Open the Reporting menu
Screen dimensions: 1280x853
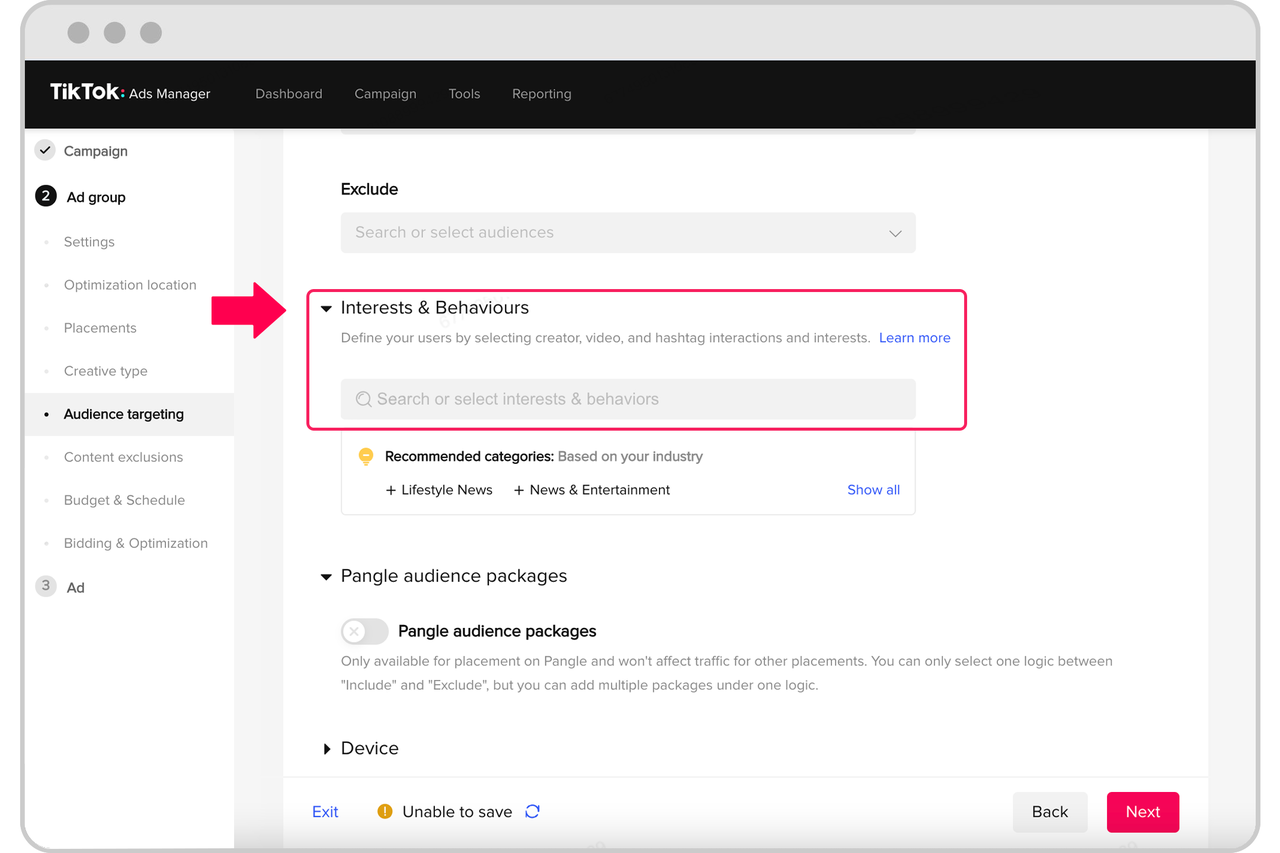coord(541,93)
